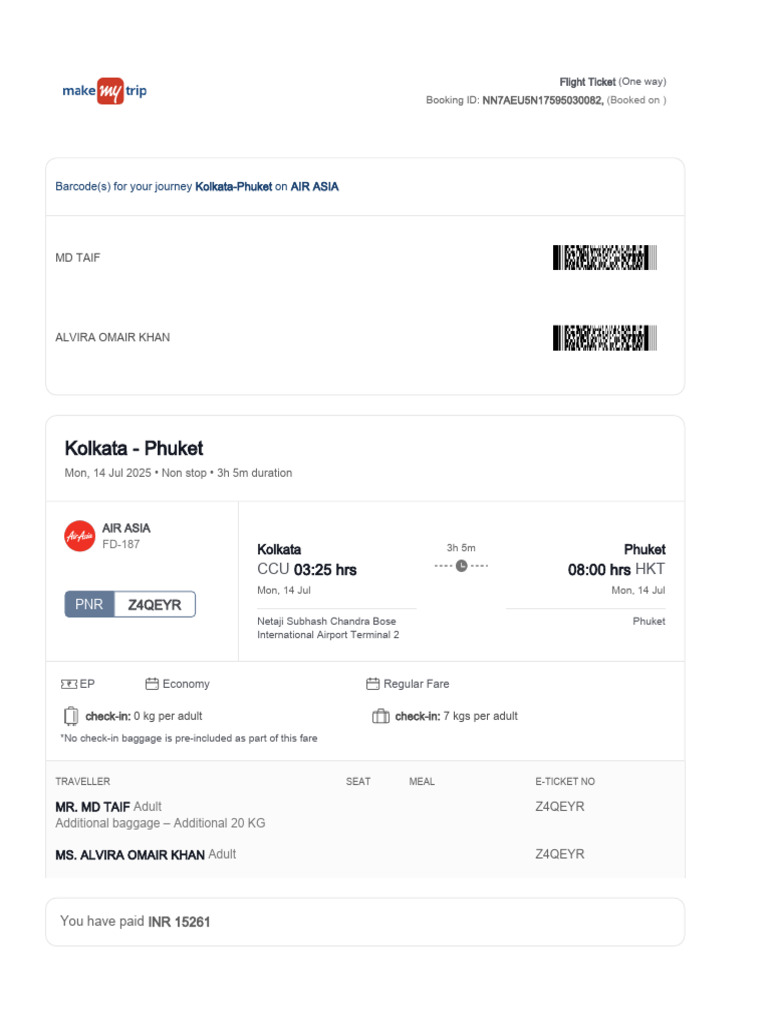Click ALVIRA OMAIR KHAN's boarding barcode
This screenshot has width=768, height=1024.
604,338
